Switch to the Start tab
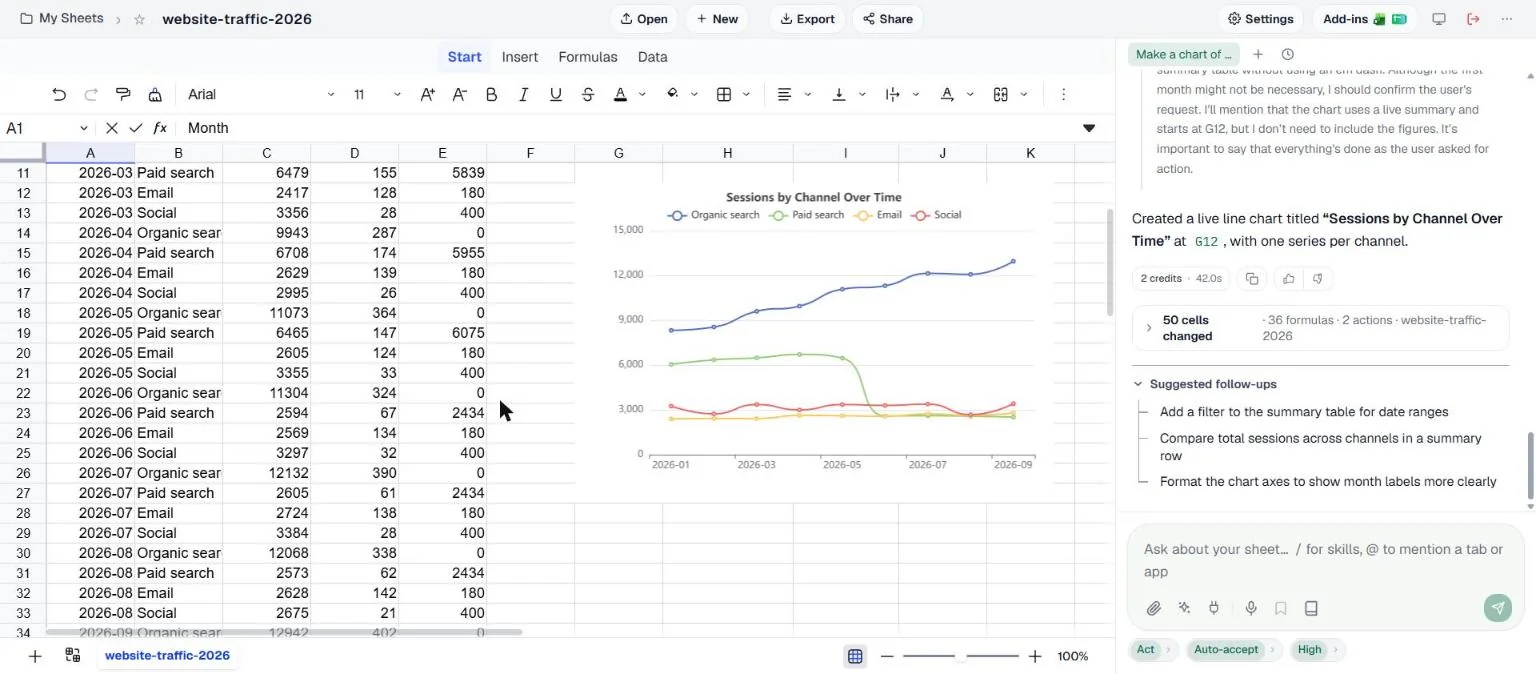The height and width of the screenshot is (674, 1536). (464, 57)
